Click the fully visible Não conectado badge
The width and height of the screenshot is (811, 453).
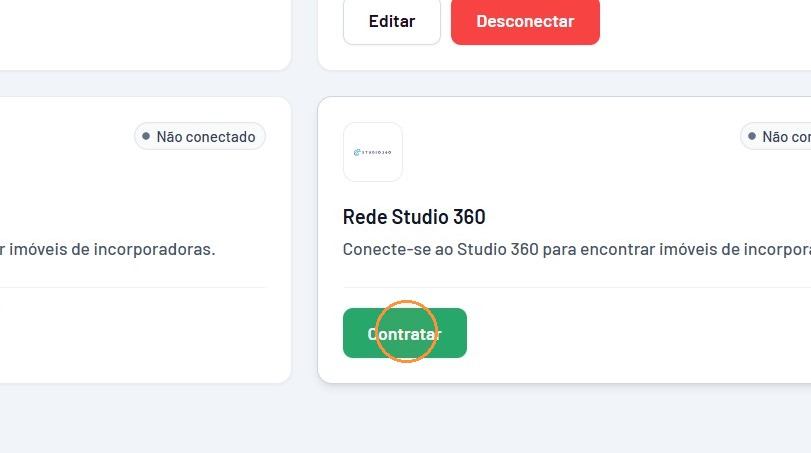click(200, 137)
